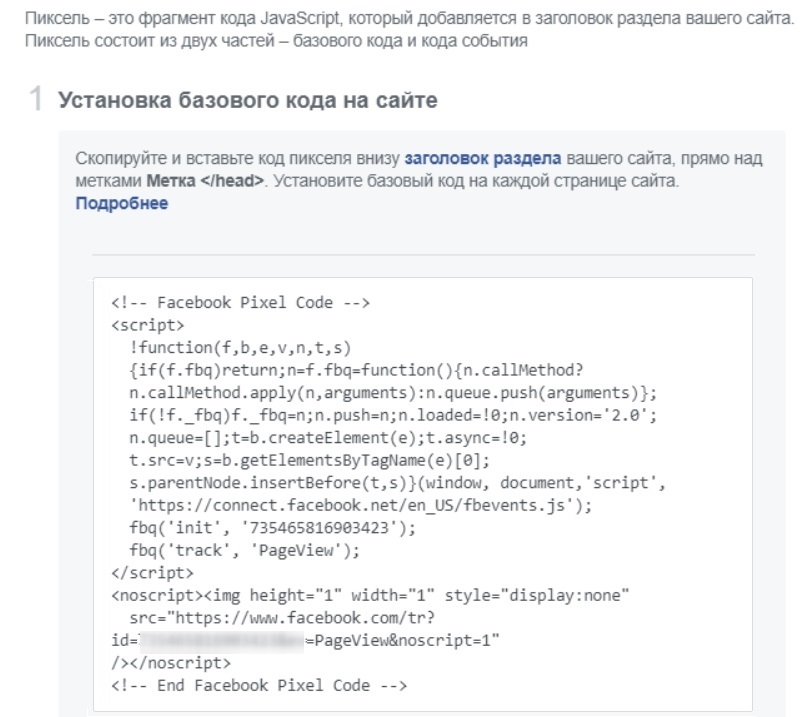
Task: Click the line containing n.version='2.0'
Action: (393, 415)
